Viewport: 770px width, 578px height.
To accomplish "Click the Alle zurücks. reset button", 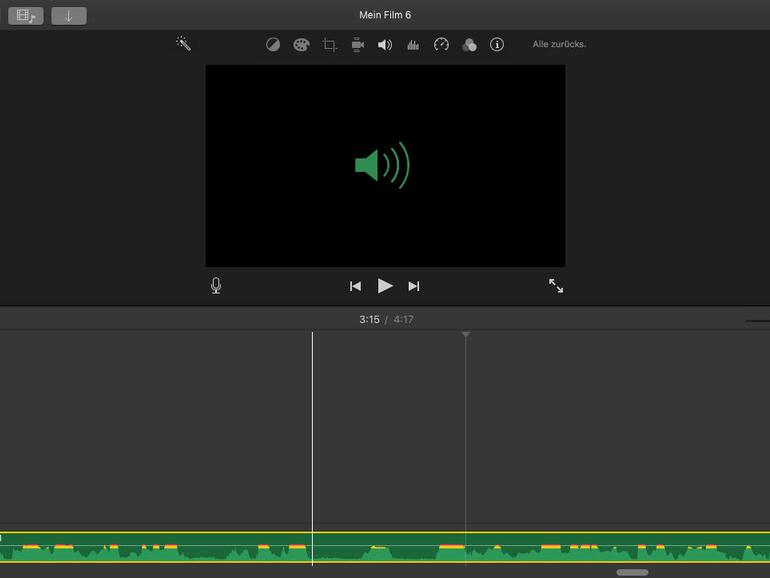I will click(559, 44).
